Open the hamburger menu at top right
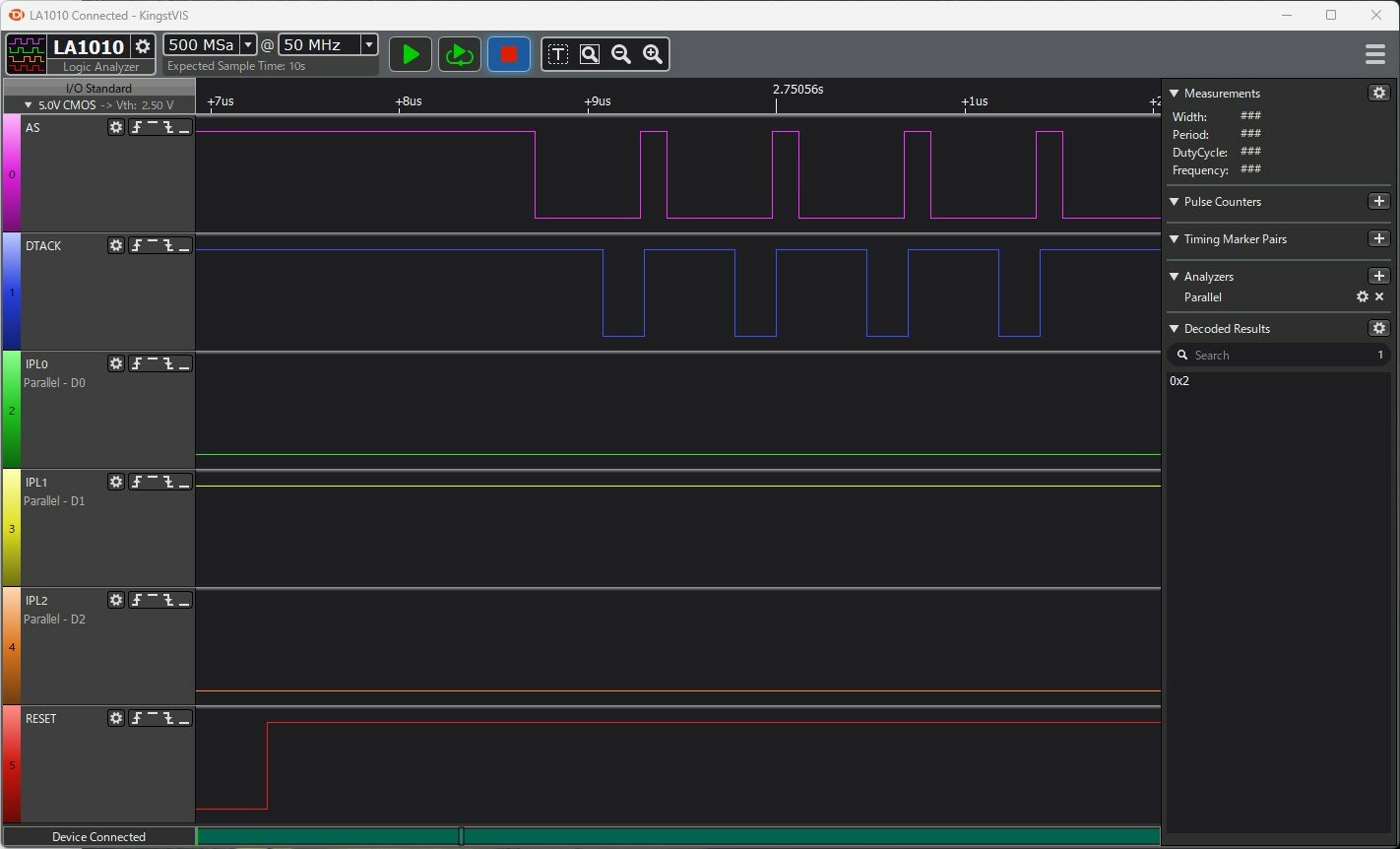Screen dimensions: 1400x849 [1375, 54]
